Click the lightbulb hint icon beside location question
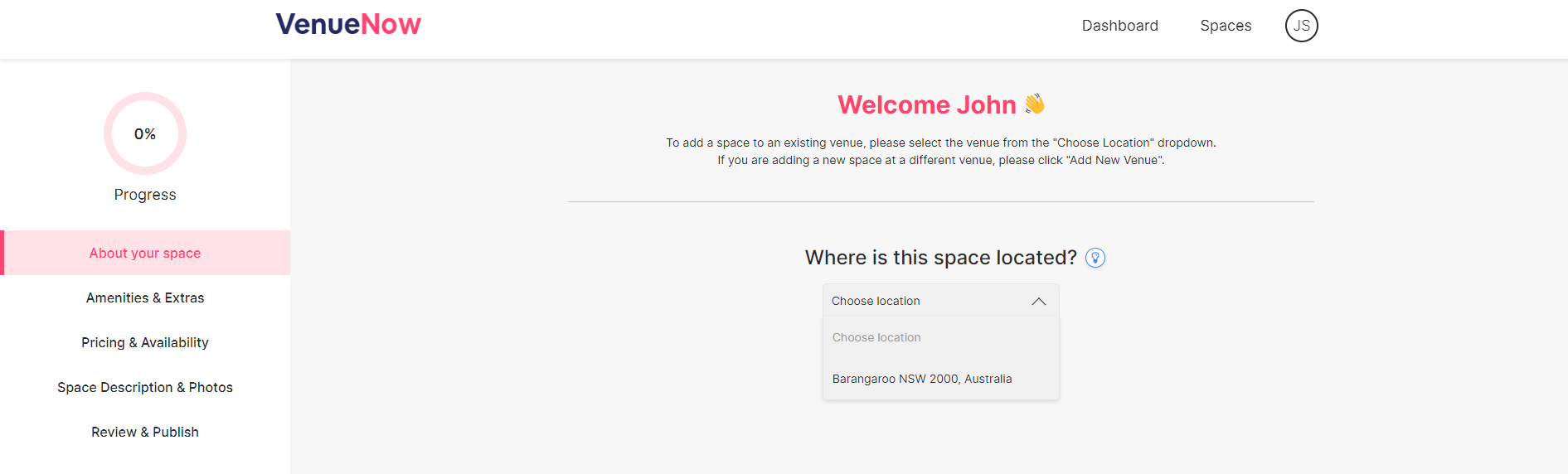Viewport: 1568px width, 474px height. (1095, 258)
